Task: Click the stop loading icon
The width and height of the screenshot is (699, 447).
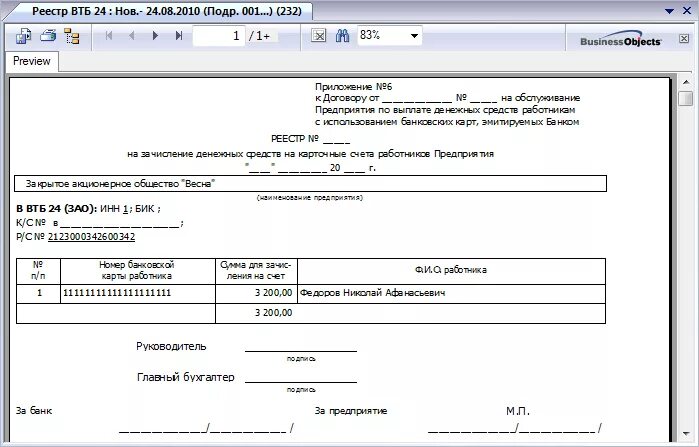Action: pos(319,36)
